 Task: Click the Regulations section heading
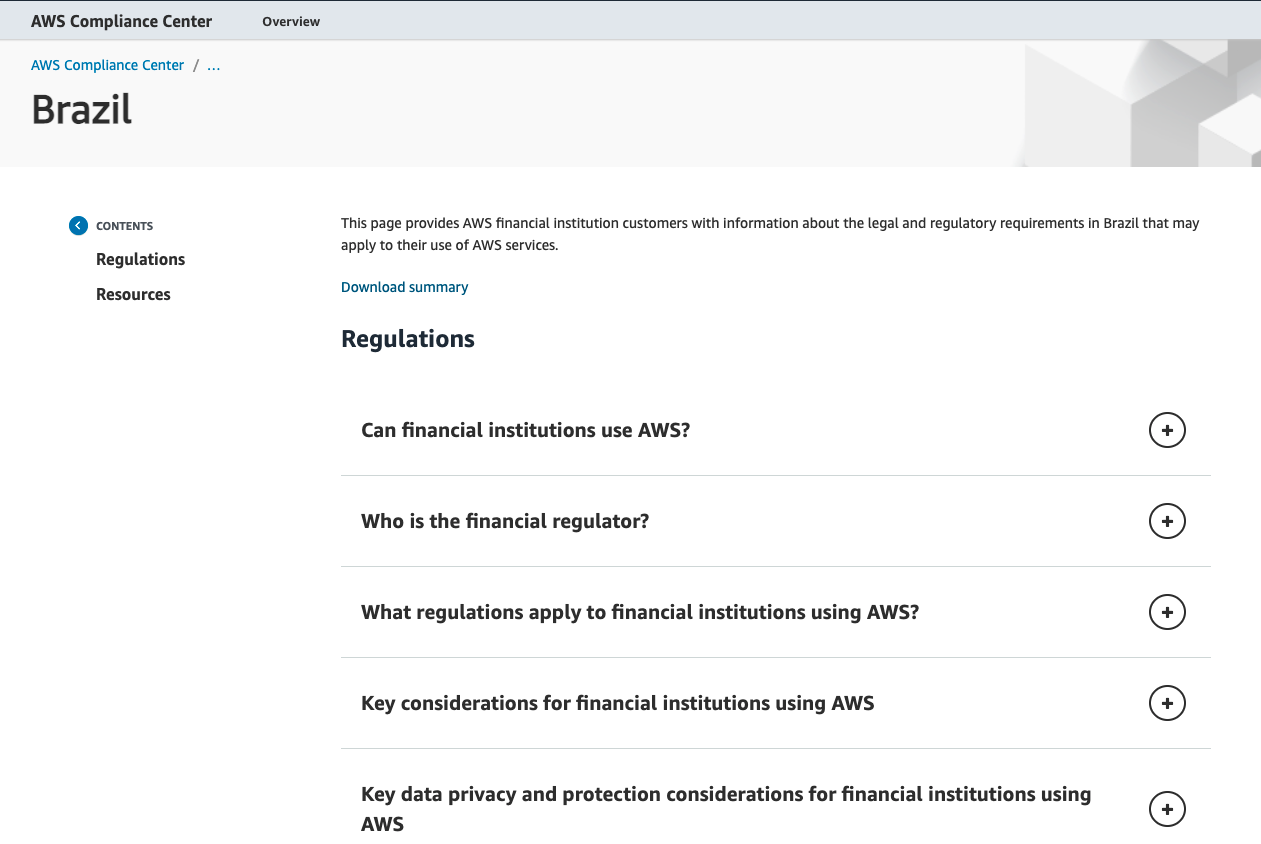(408, 339)
